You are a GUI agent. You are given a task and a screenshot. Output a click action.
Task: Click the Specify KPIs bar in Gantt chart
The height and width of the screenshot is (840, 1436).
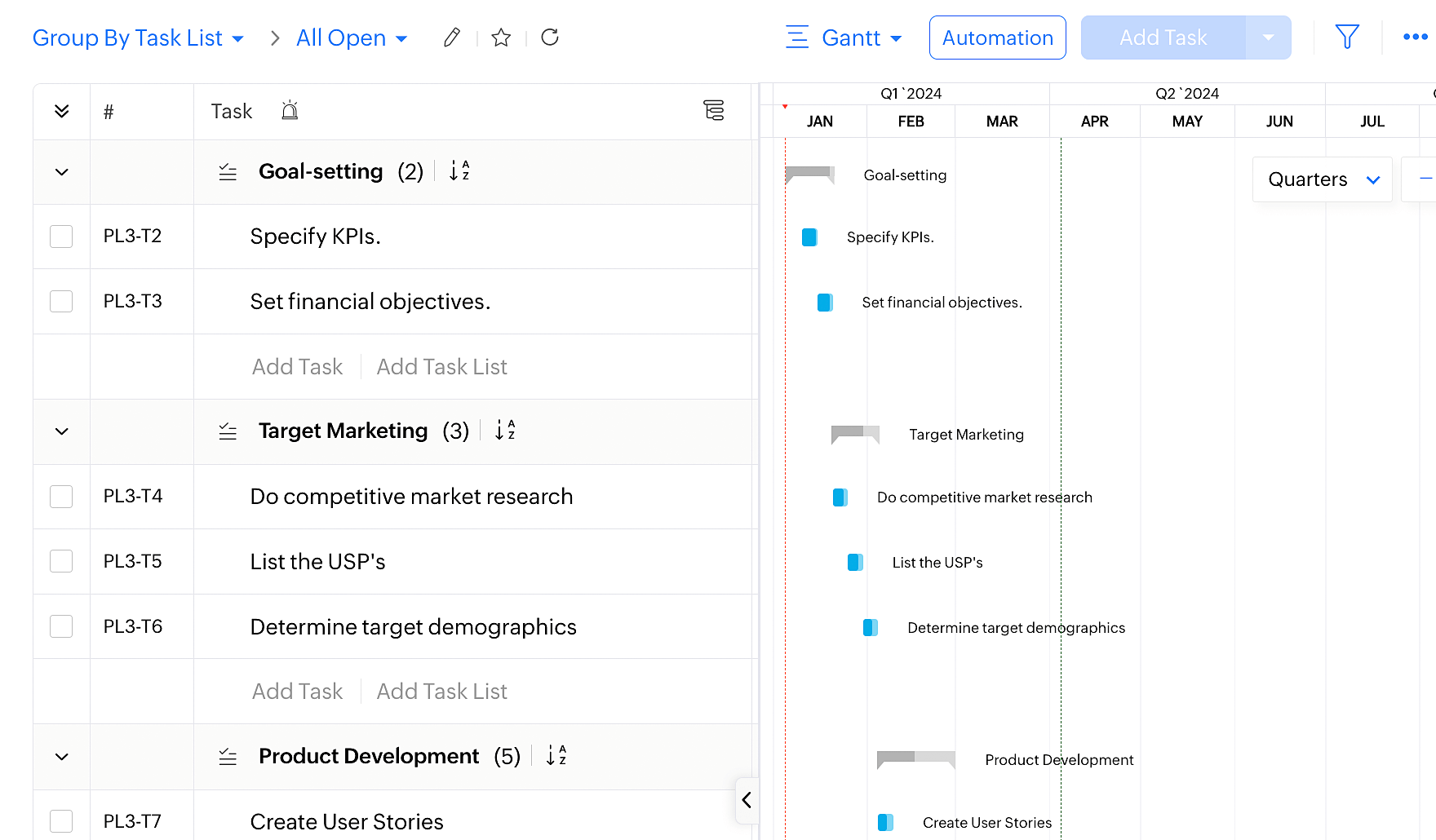[809, 237]
